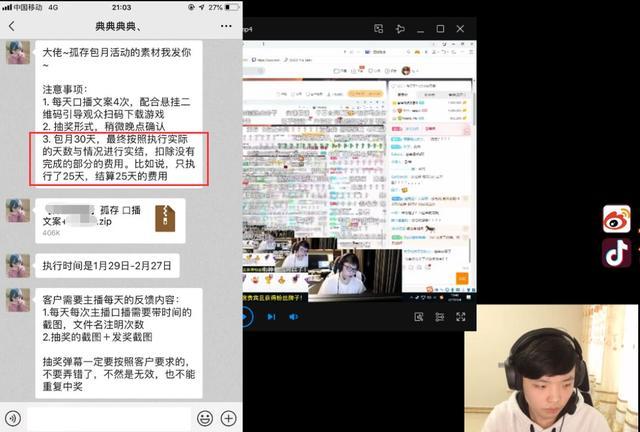Open the emoji picker in chat
This screenshot has width=640, height=432.
pyautogui.click(x=205, y=418)
